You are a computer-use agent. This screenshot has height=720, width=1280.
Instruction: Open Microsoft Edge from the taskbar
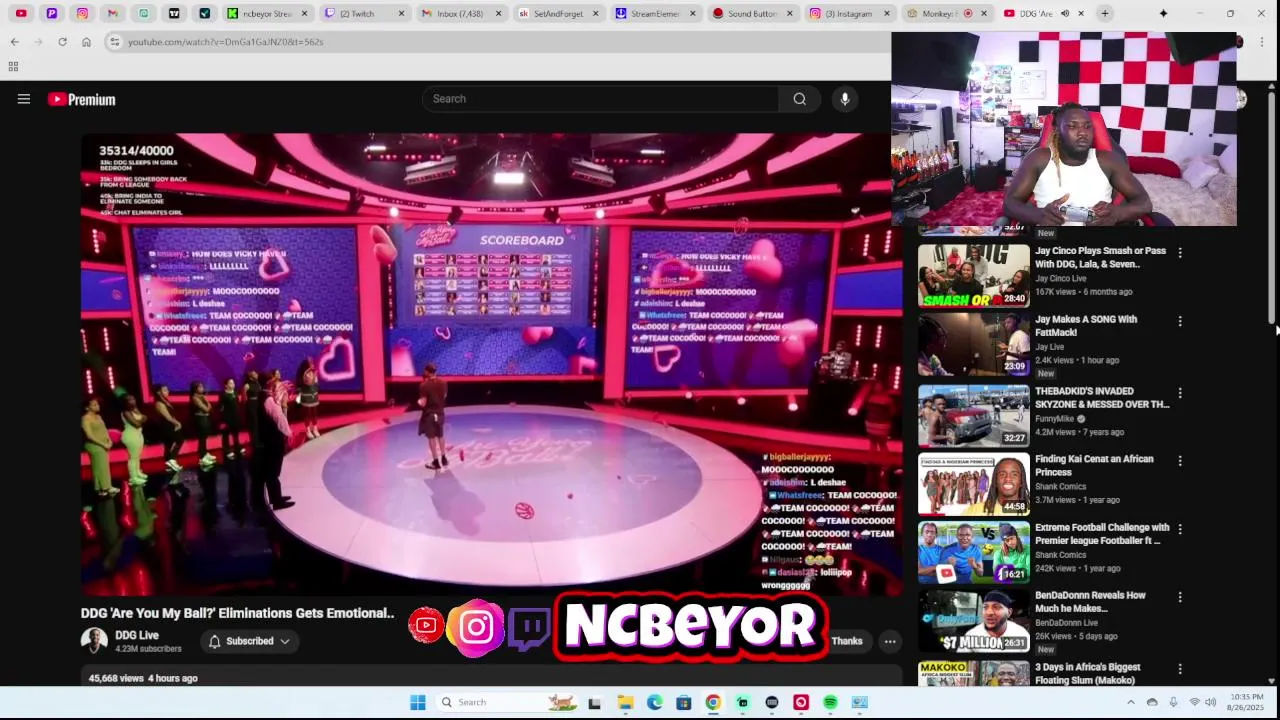click(x=654, y=702)
